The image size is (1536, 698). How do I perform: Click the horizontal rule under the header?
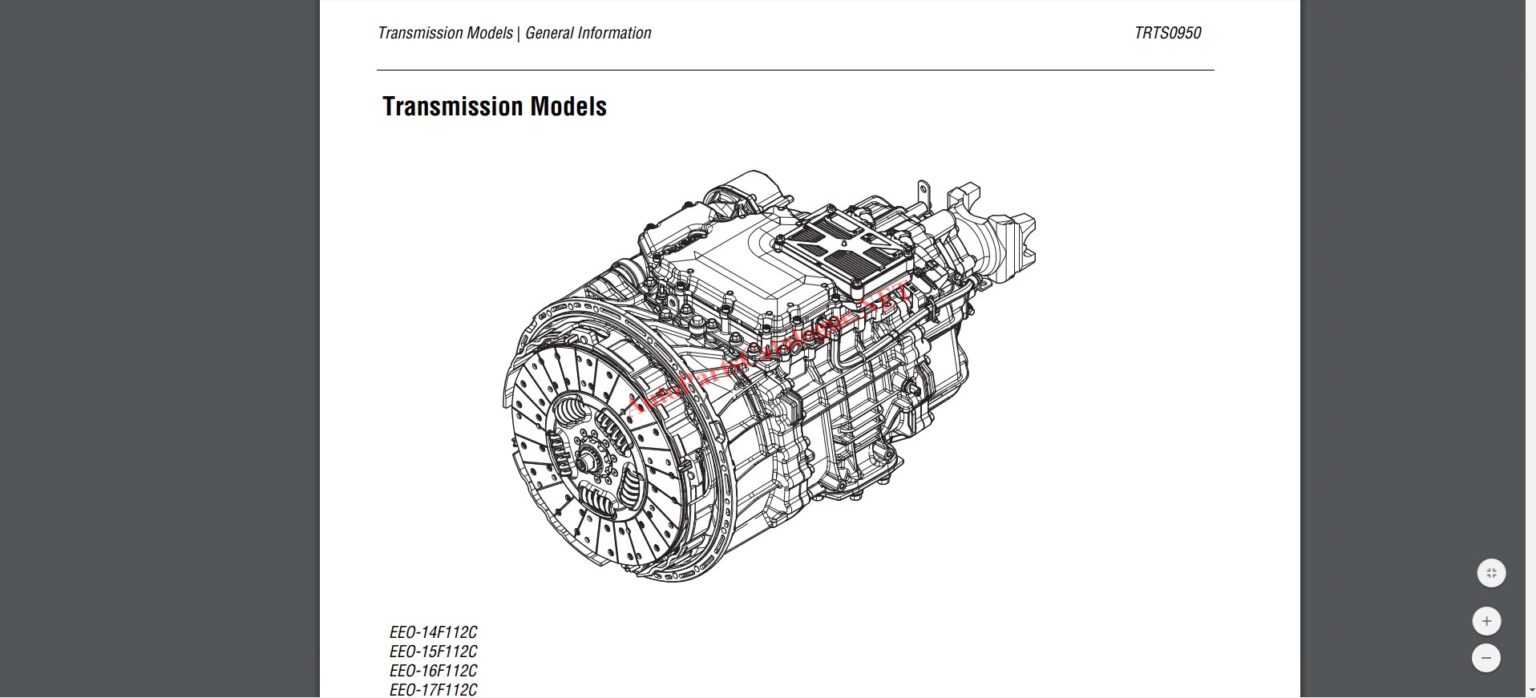coord(795,70)
